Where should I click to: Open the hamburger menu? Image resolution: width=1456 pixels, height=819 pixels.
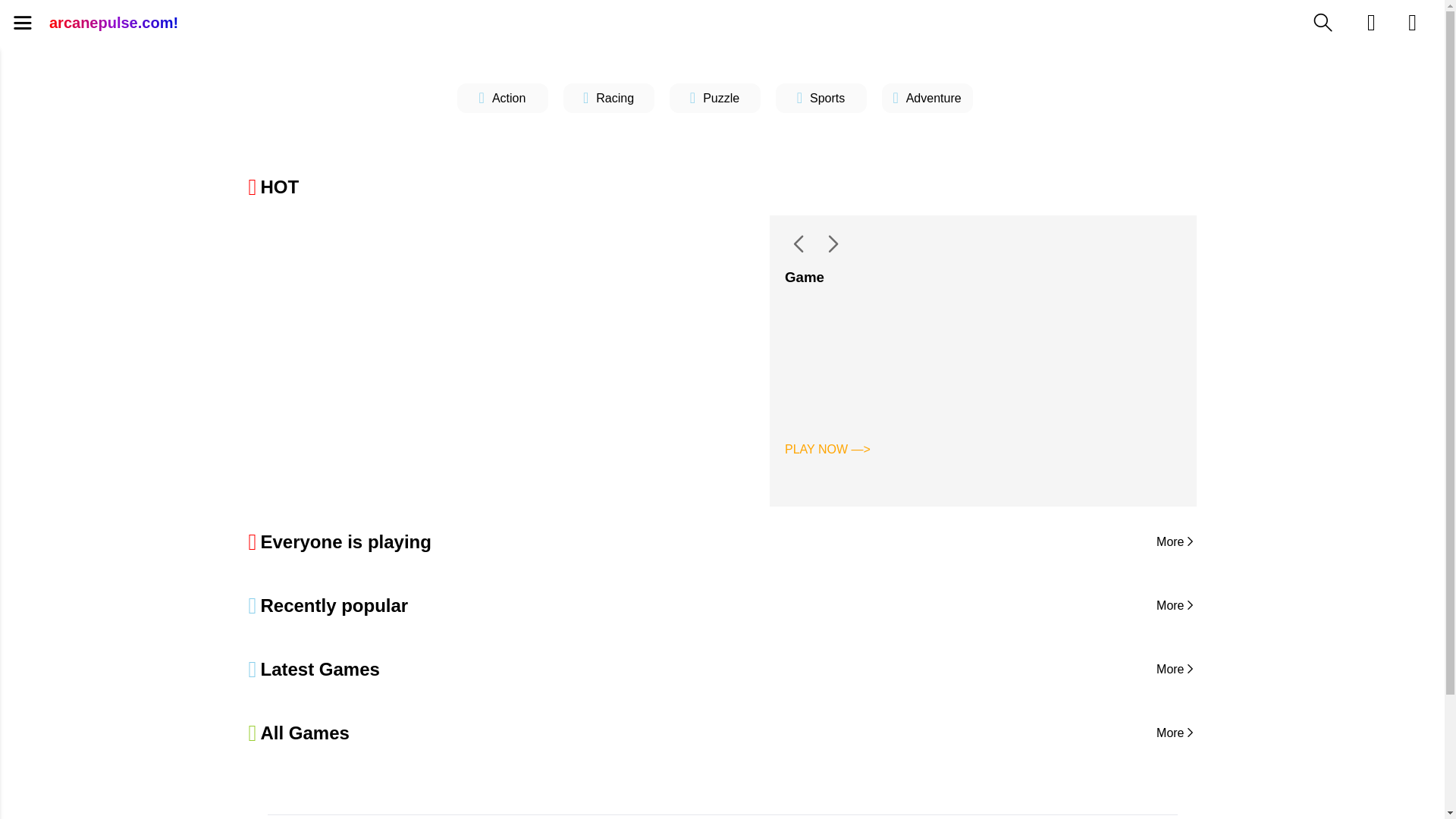[x=23, y=23]
